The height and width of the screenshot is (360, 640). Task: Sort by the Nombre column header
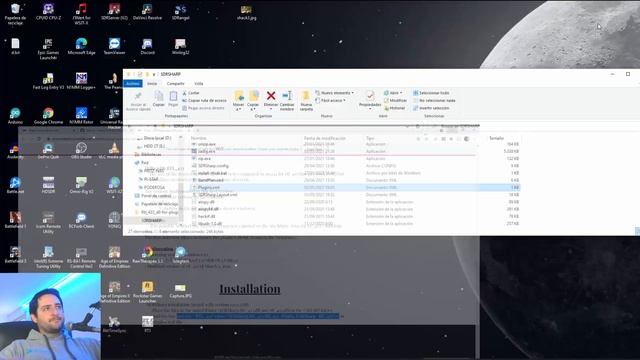point(198,138)
